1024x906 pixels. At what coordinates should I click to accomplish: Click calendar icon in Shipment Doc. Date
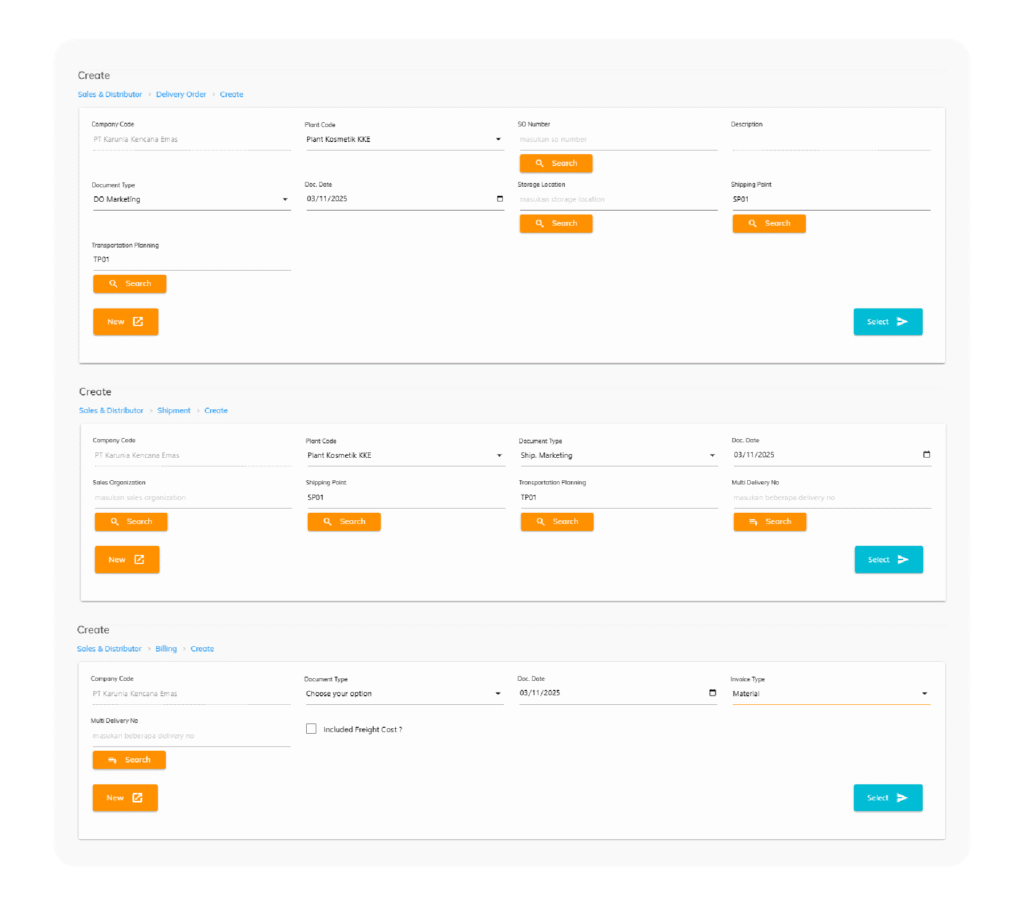[x=926, y=455]
